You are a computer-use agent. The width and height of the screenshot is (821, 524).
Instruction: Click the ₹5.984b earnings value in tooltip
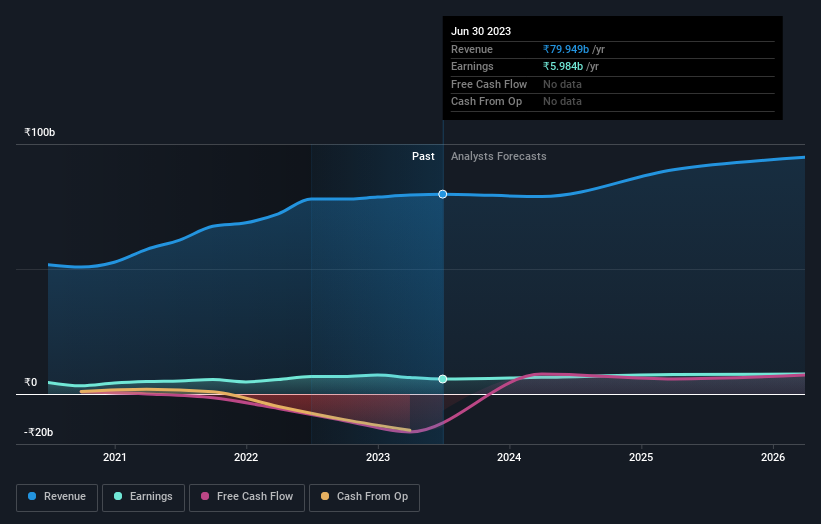point(563,66)
